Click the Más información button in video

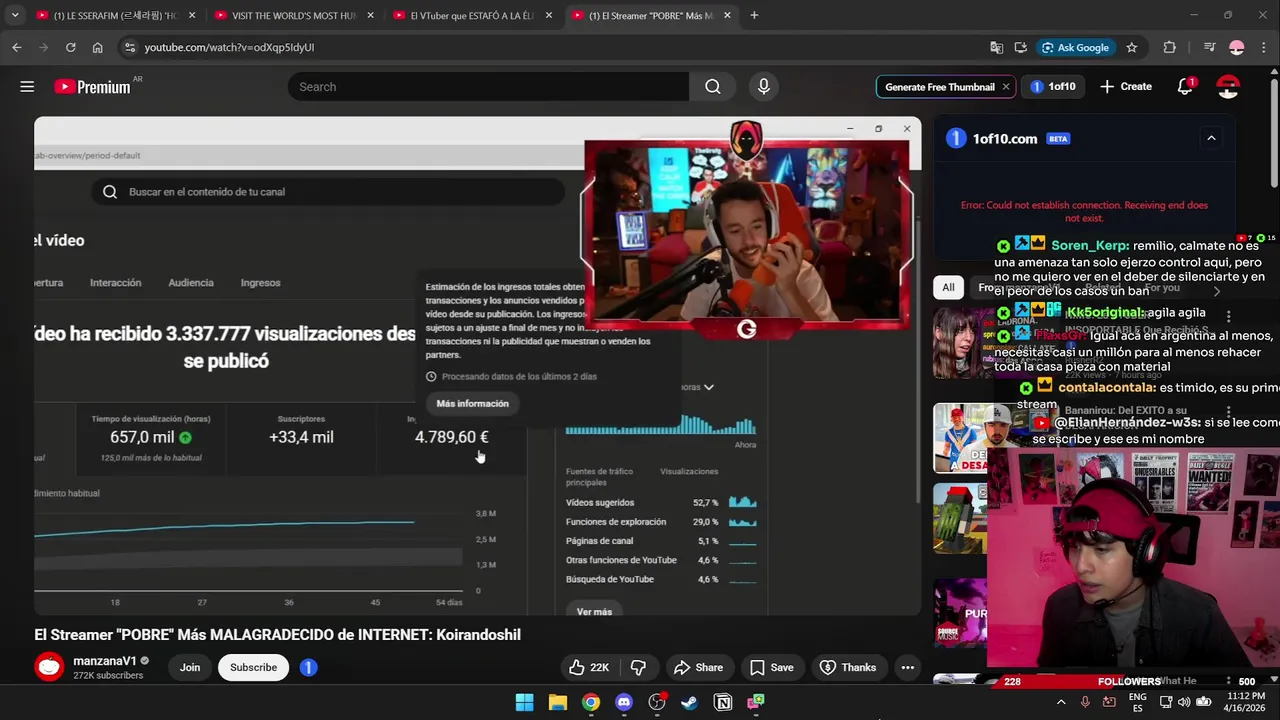[473, 403]
